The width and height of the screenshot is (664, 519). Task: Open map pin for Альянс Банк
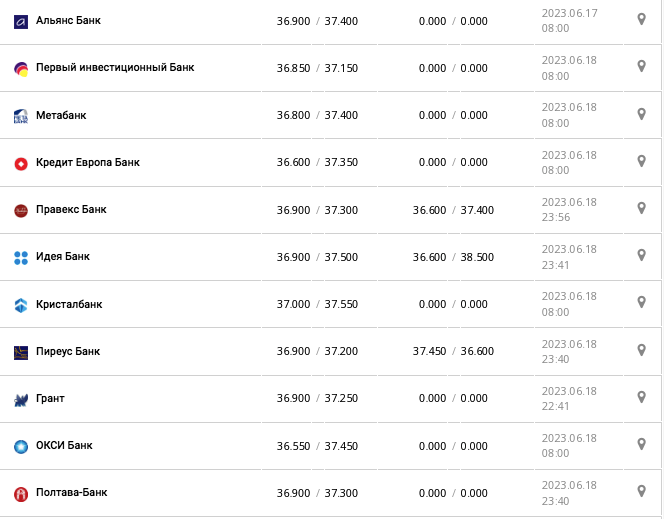click(x=642, y=19)
